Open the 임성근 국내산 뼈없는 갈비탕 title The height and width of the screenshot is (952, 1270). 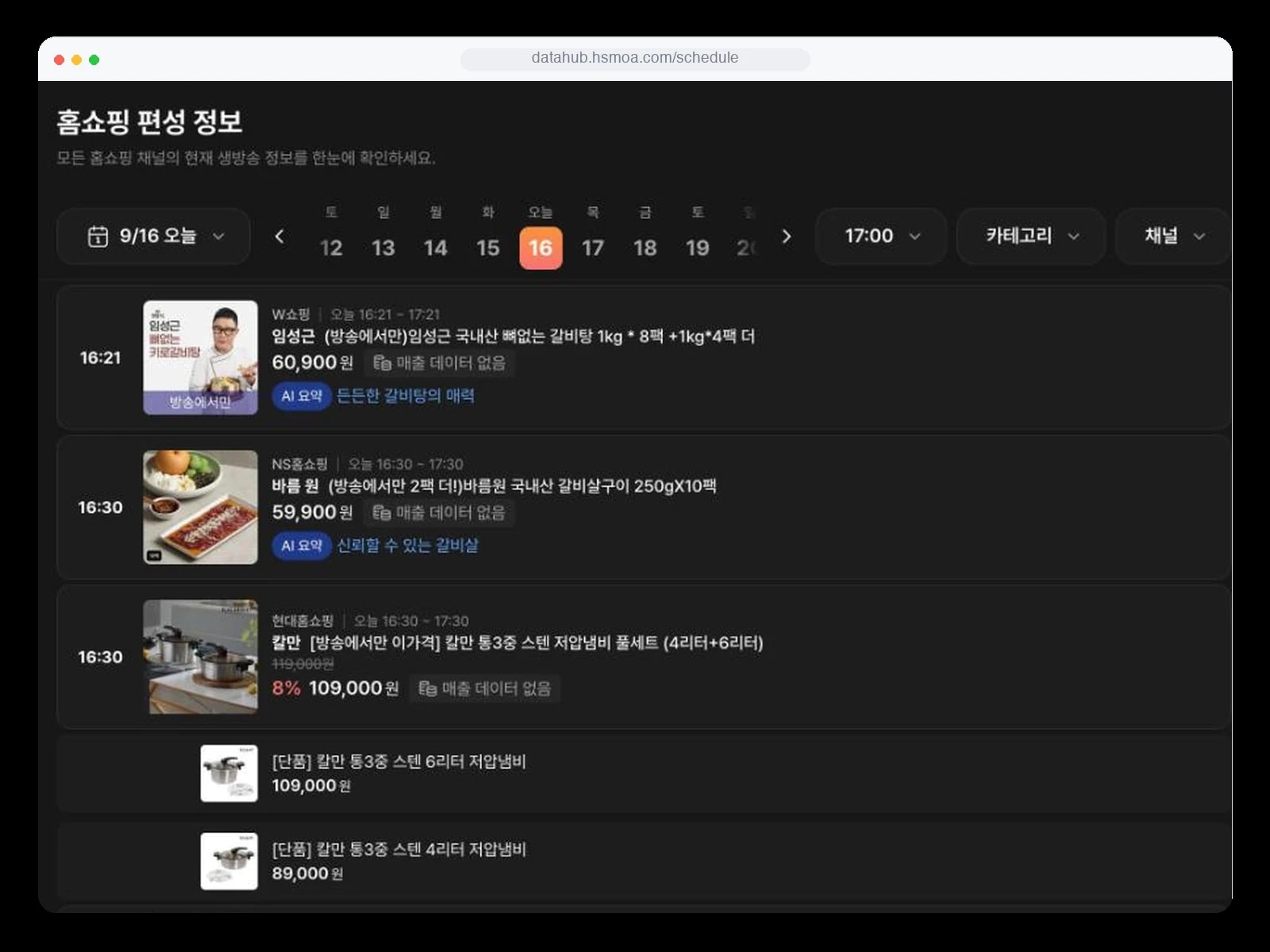513,336
